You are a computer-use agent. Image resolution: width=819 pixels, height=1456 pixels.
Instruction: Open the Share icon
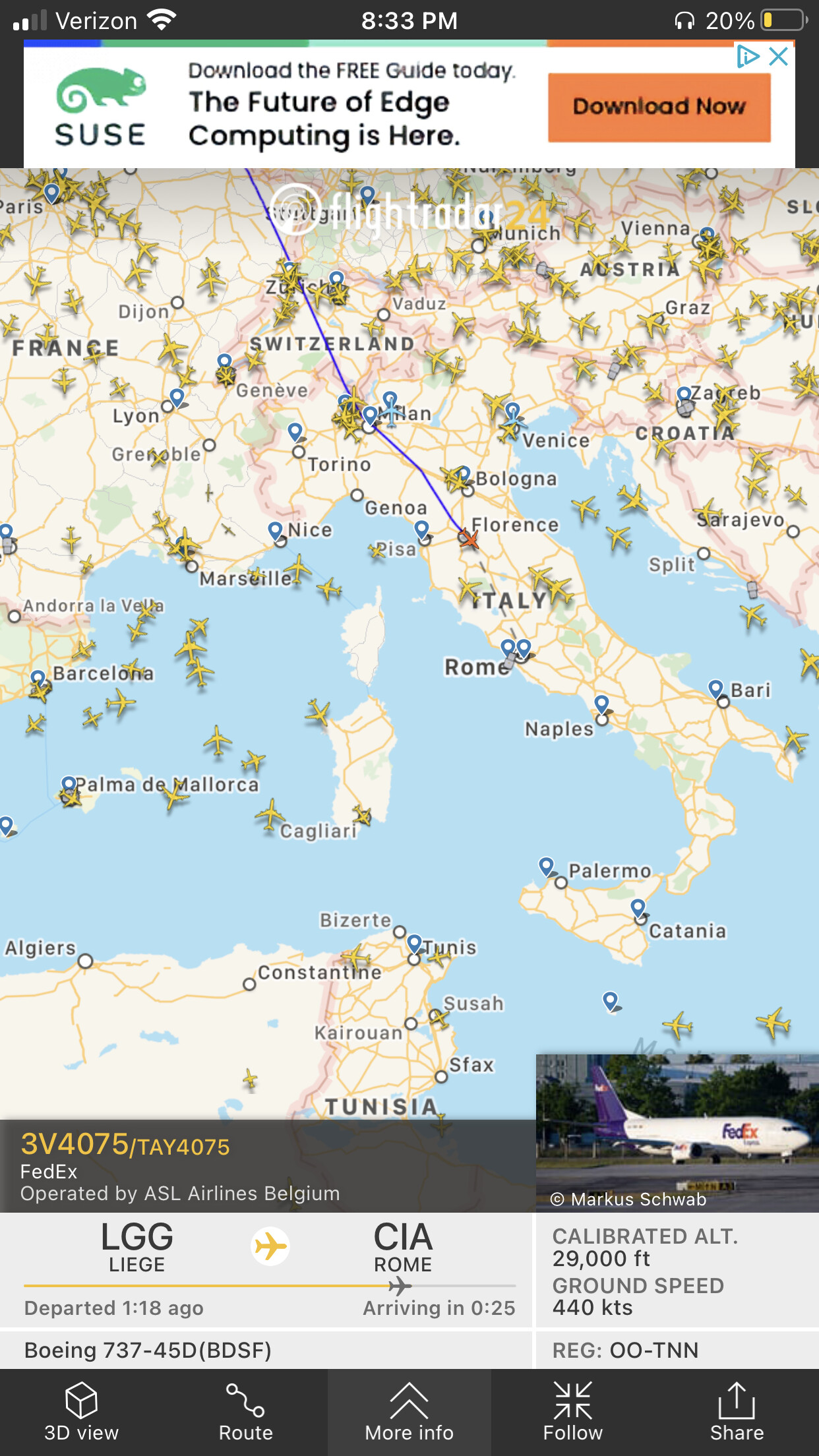(737, 1399)
